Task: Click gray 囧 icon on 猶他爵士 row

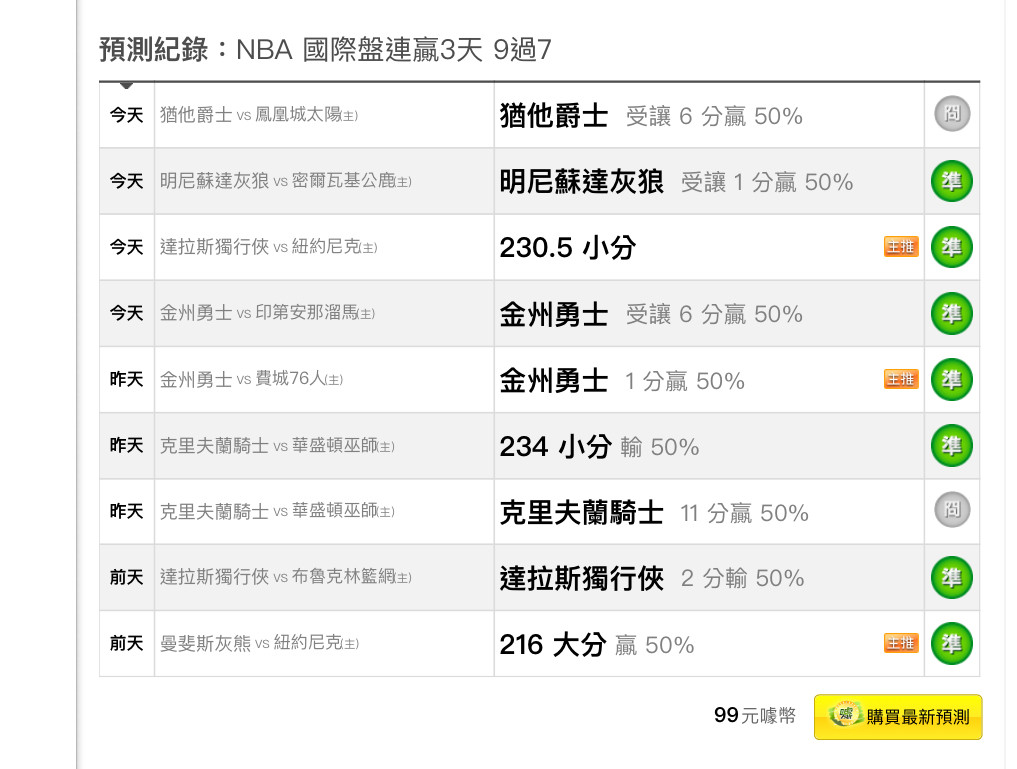Action: click(951, 114)
